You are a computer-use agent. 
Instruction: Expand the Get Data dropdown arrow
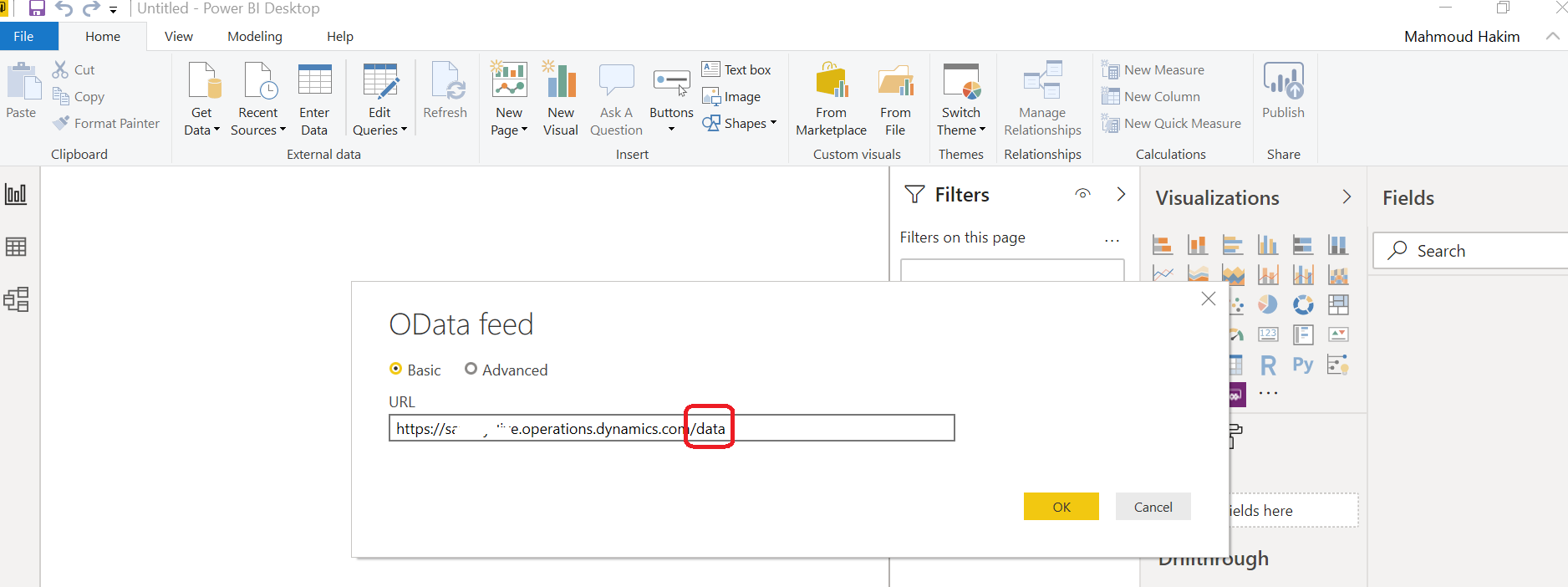(x=216, y=130)
